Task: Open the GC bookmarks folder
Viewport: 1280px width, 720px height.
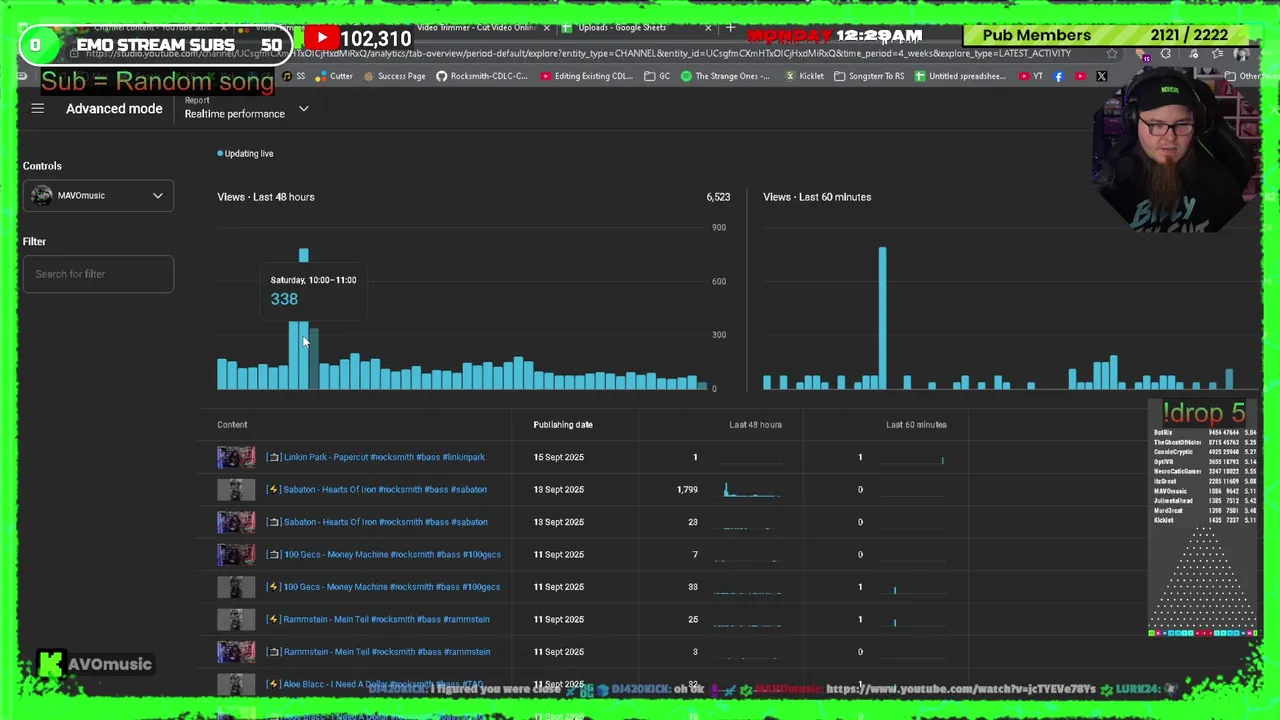Action: (657, 76)
